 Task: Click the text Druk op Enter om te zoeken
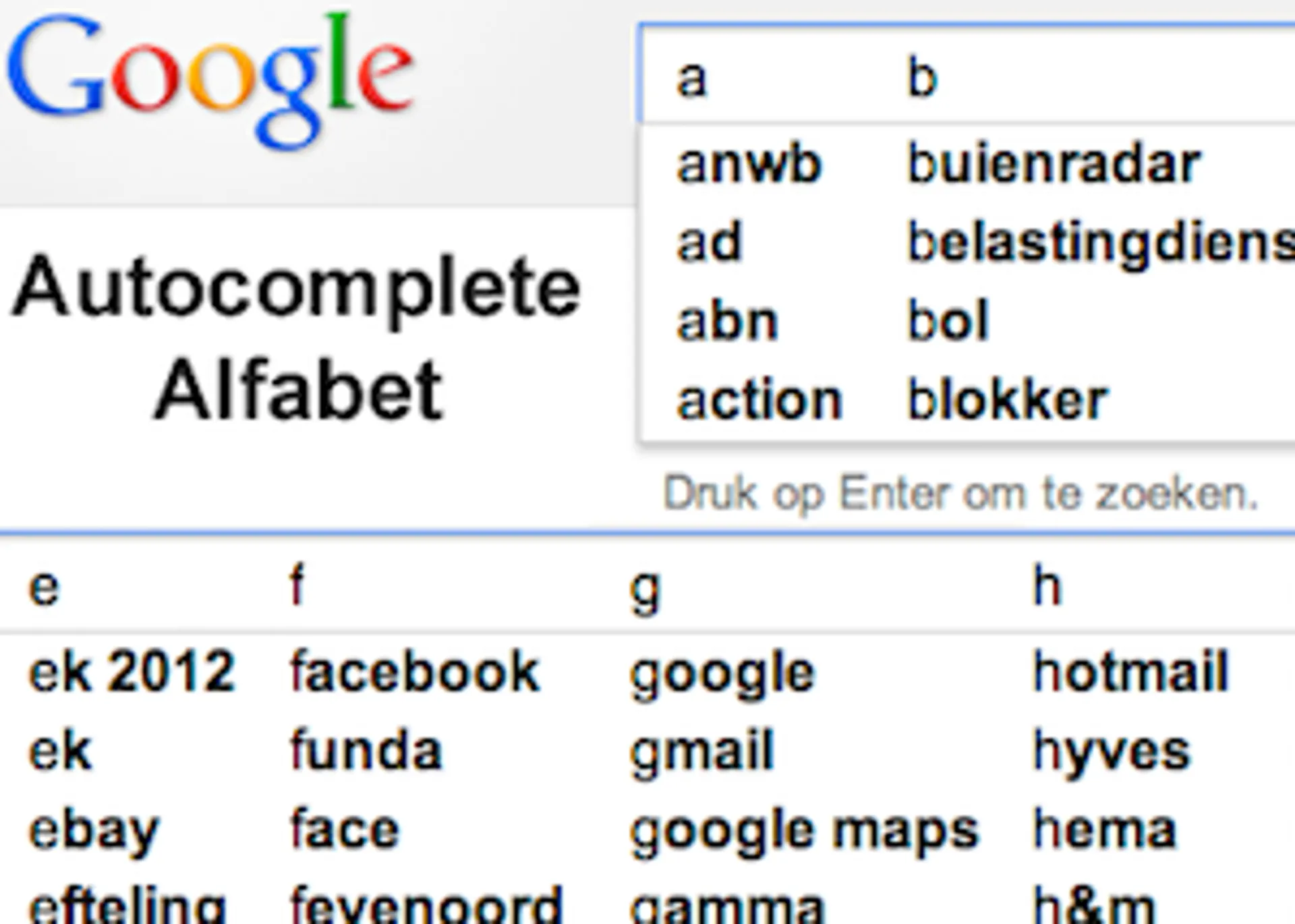tap(965, 492)
